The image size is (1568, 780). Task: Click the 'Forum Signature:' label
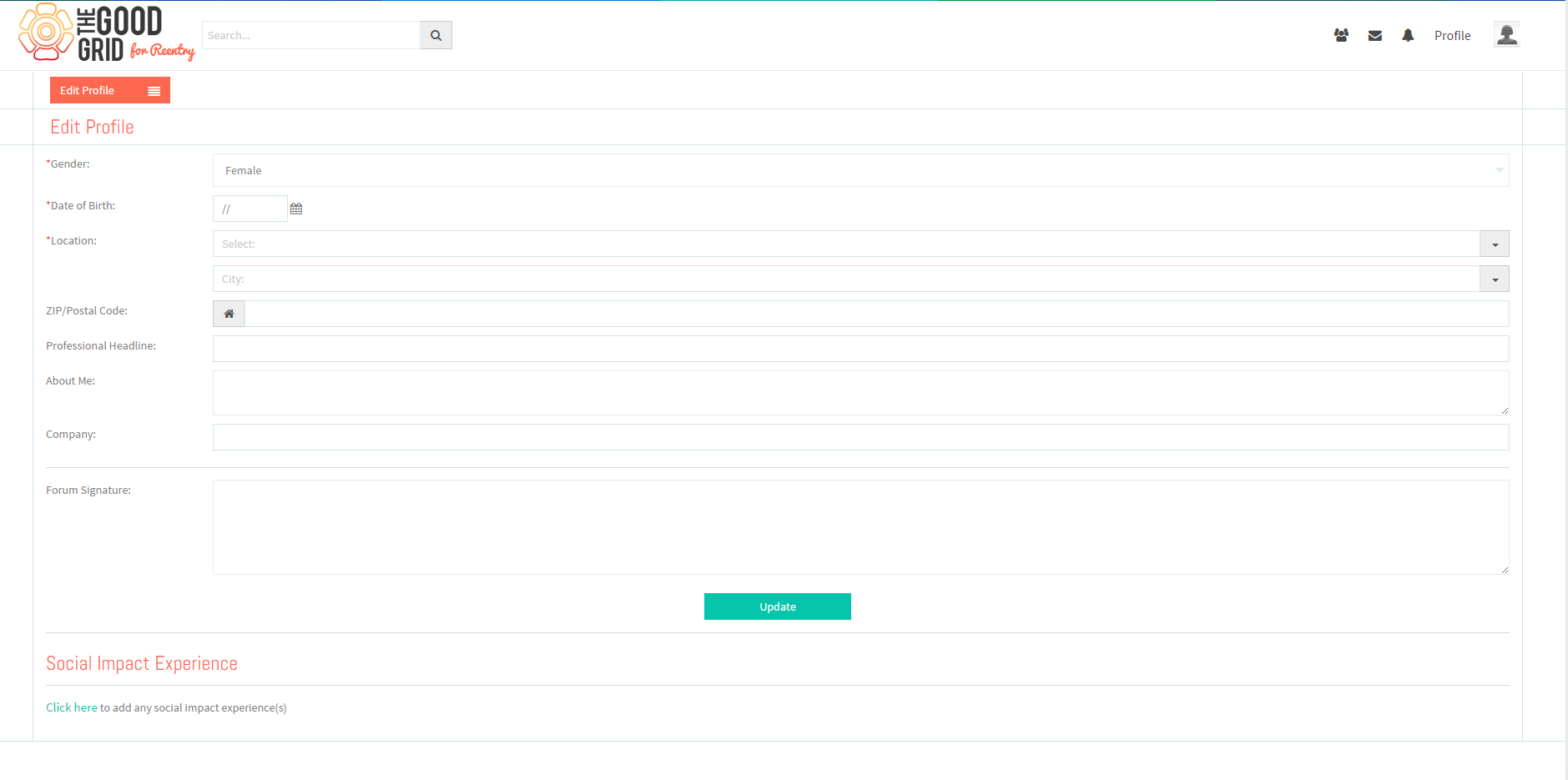[88, 490]
